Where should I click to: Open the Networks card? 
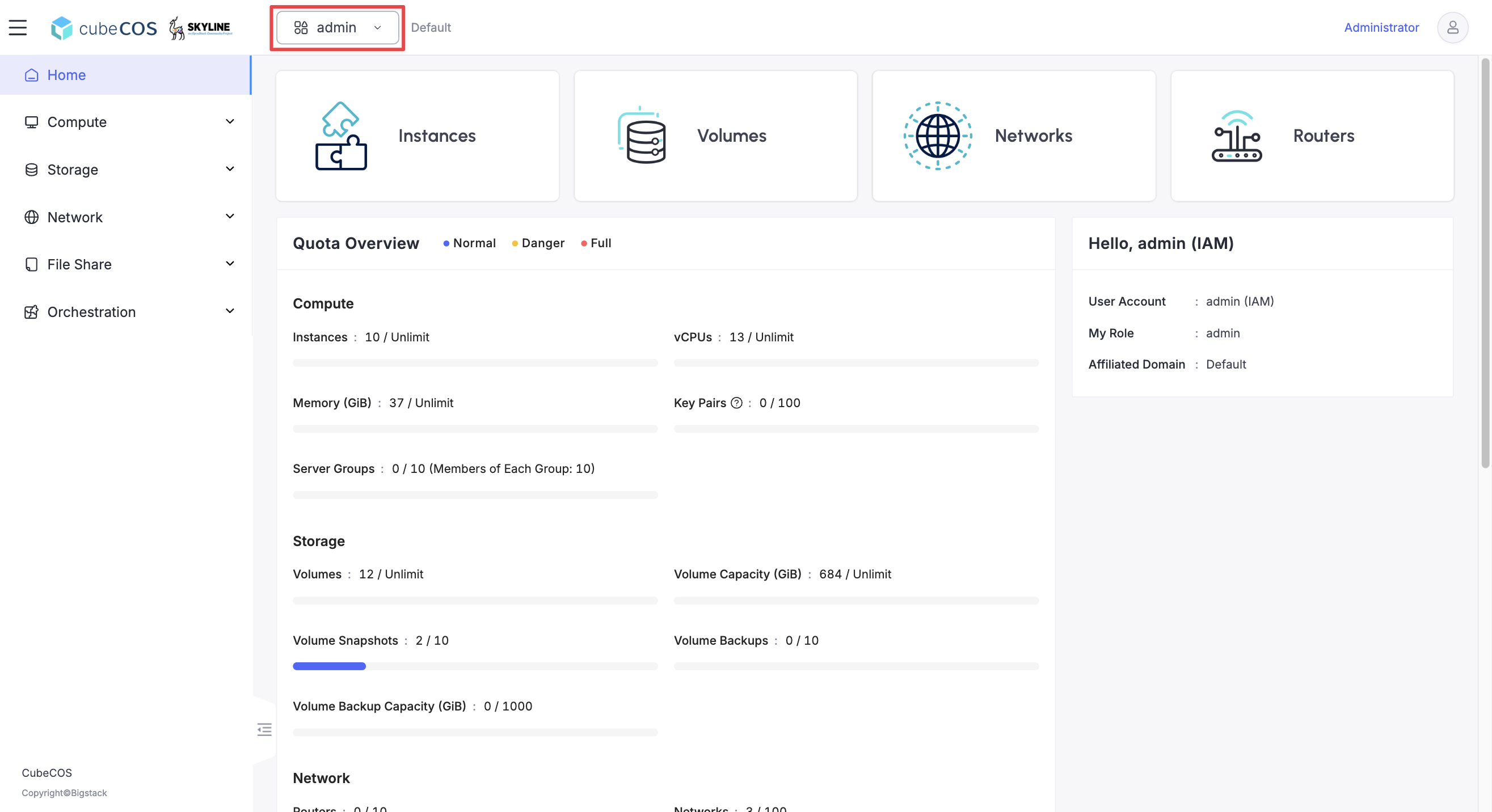click(x=1014, y=136)
